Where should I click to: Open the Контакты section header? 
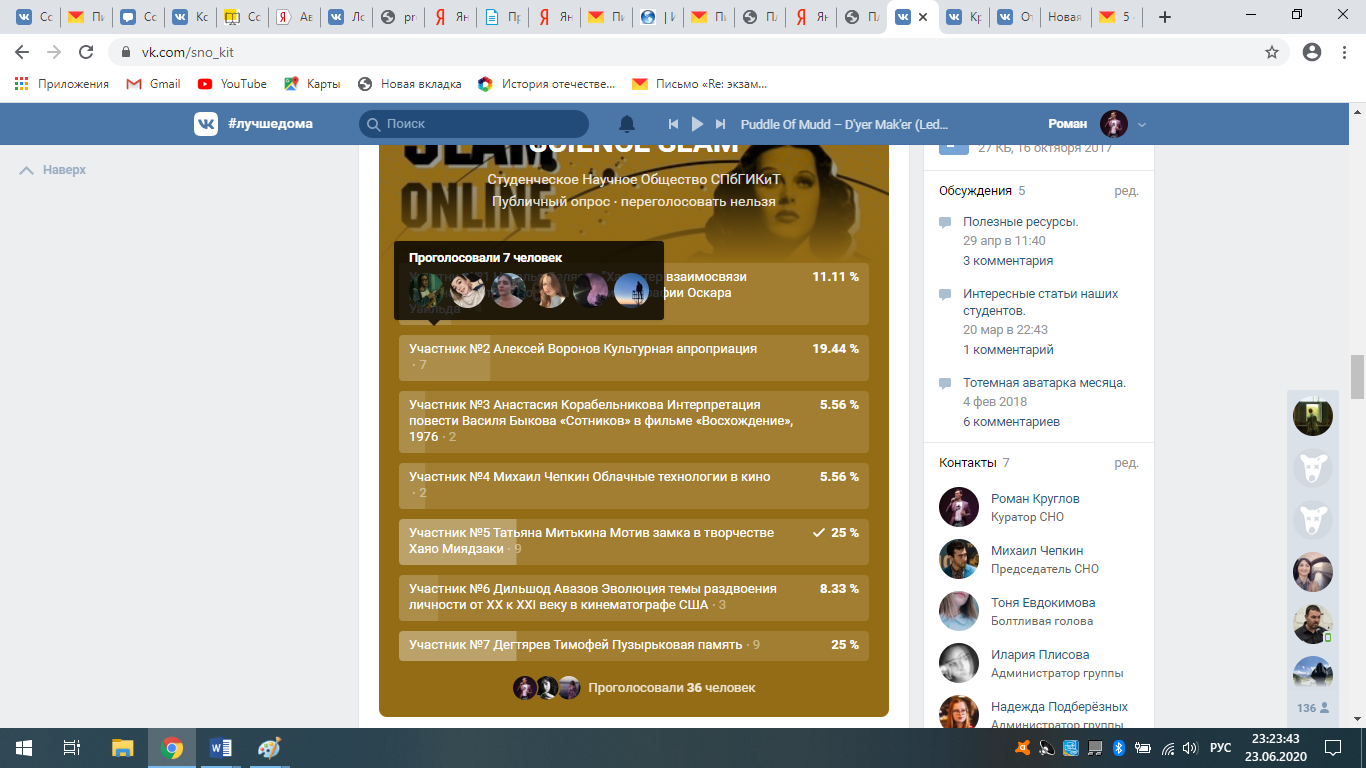pyautogui.click(x=967, y=463)
